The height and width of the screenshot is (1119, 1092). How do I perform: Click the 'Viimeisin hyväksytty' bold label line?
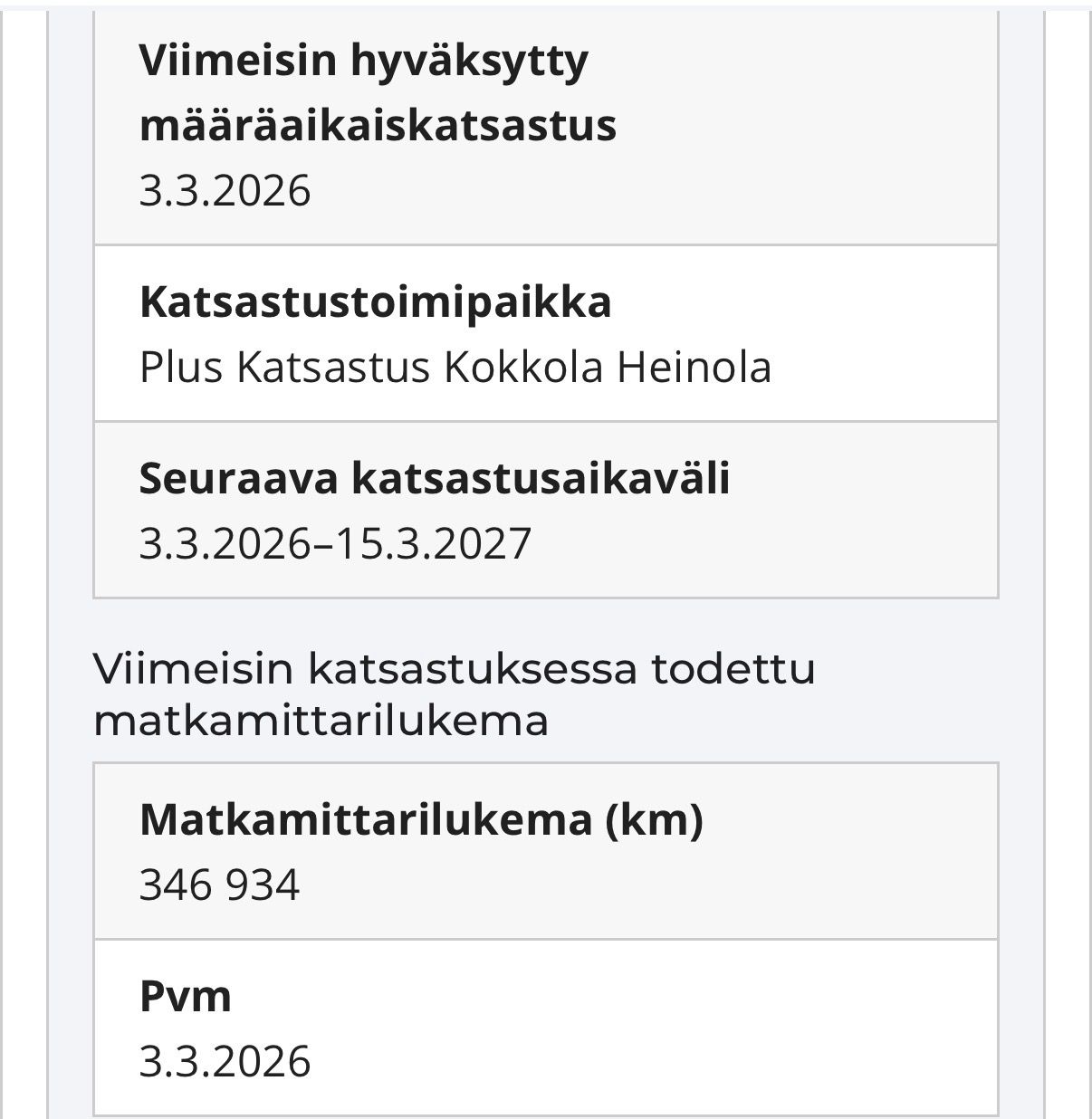pyautogui.click(x=363, y=62)
